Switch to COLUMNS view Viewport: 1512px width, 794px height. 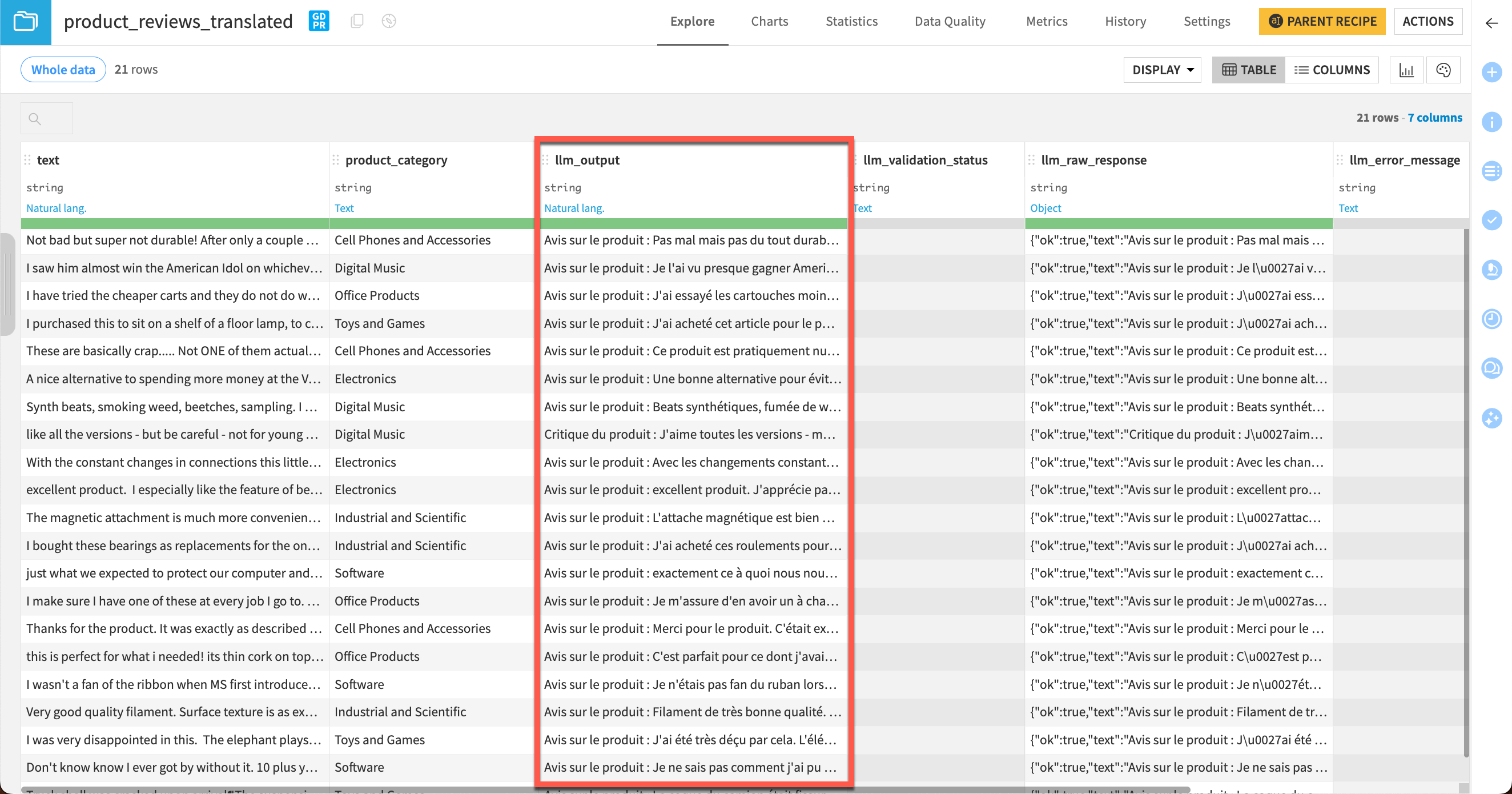tap(1332, 70)
